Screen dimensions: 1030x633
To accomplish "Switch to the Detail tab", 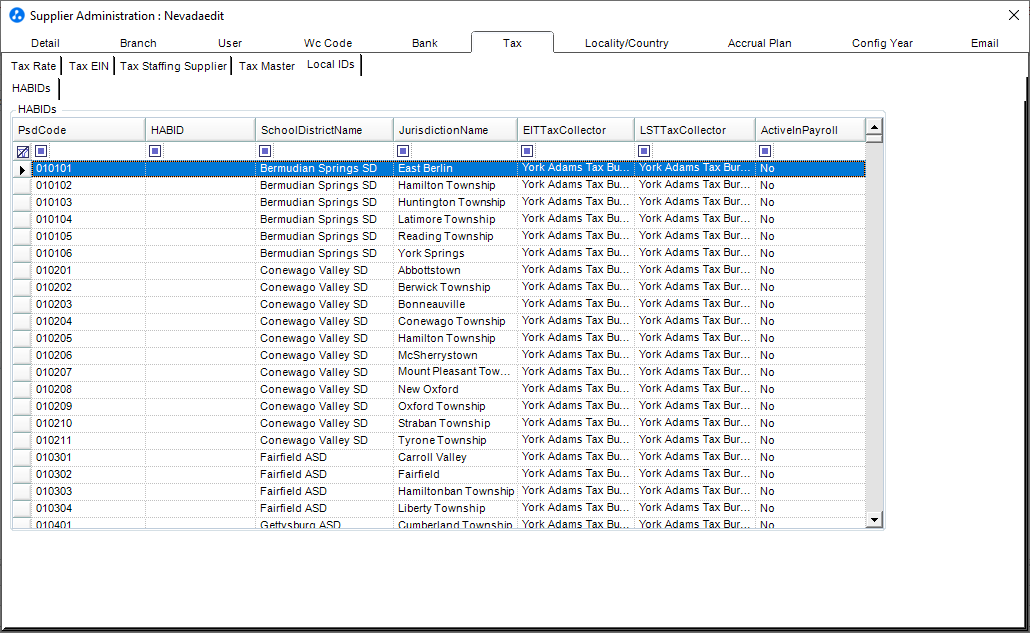I will pyautogui.click(x=45, y=43).
